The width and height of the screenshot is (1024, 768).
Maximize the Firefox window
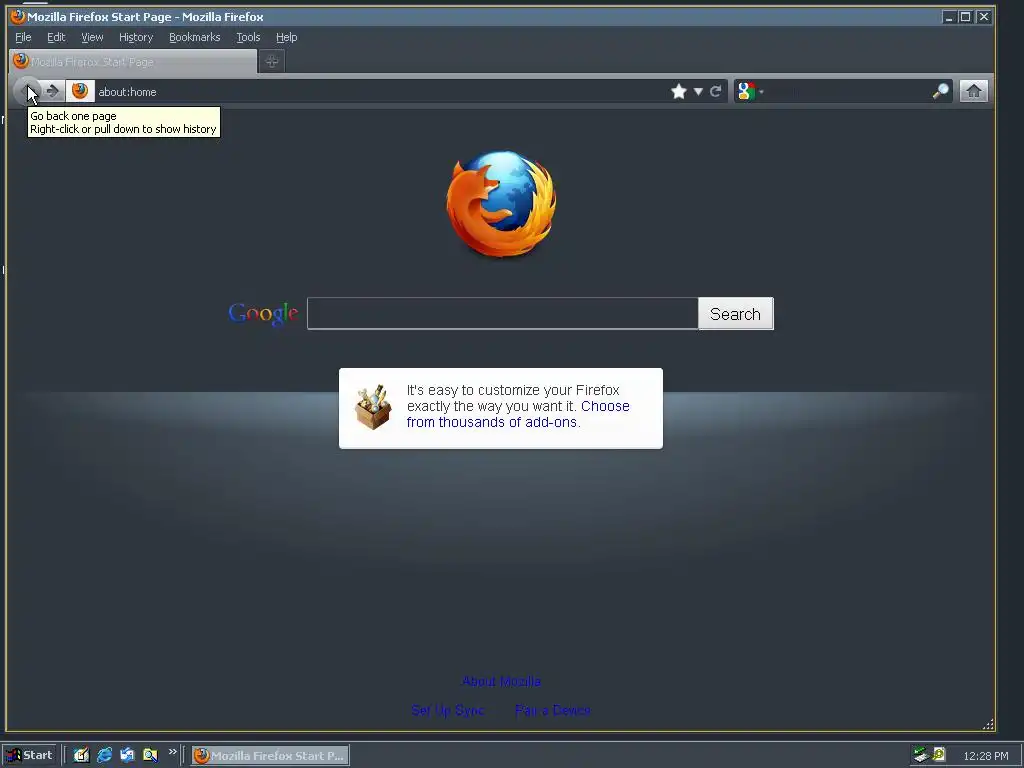coord(965,16)
